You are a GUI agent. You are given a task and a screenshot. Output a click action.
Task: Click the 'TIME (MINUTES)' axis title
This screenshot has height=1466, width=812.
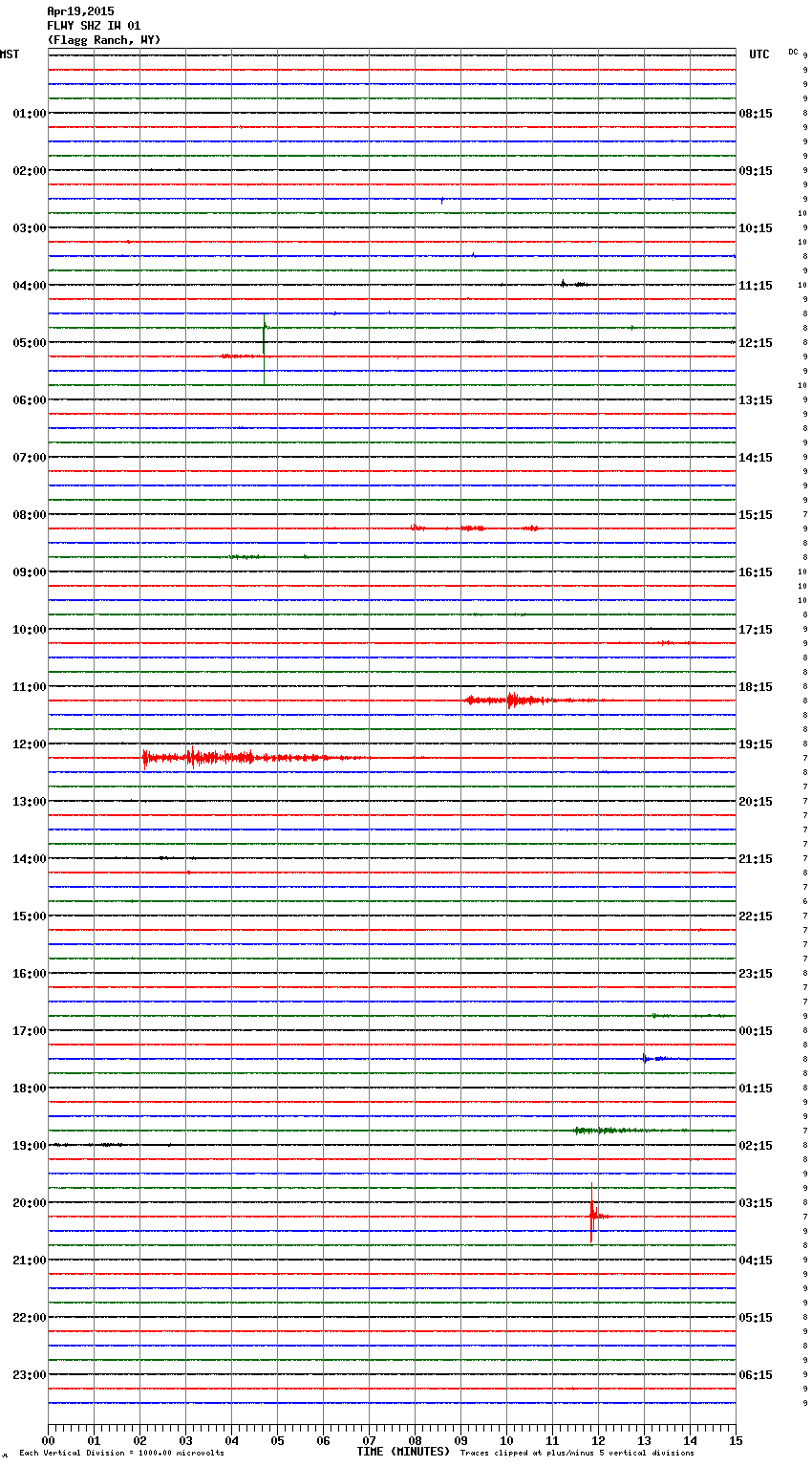403,1452
